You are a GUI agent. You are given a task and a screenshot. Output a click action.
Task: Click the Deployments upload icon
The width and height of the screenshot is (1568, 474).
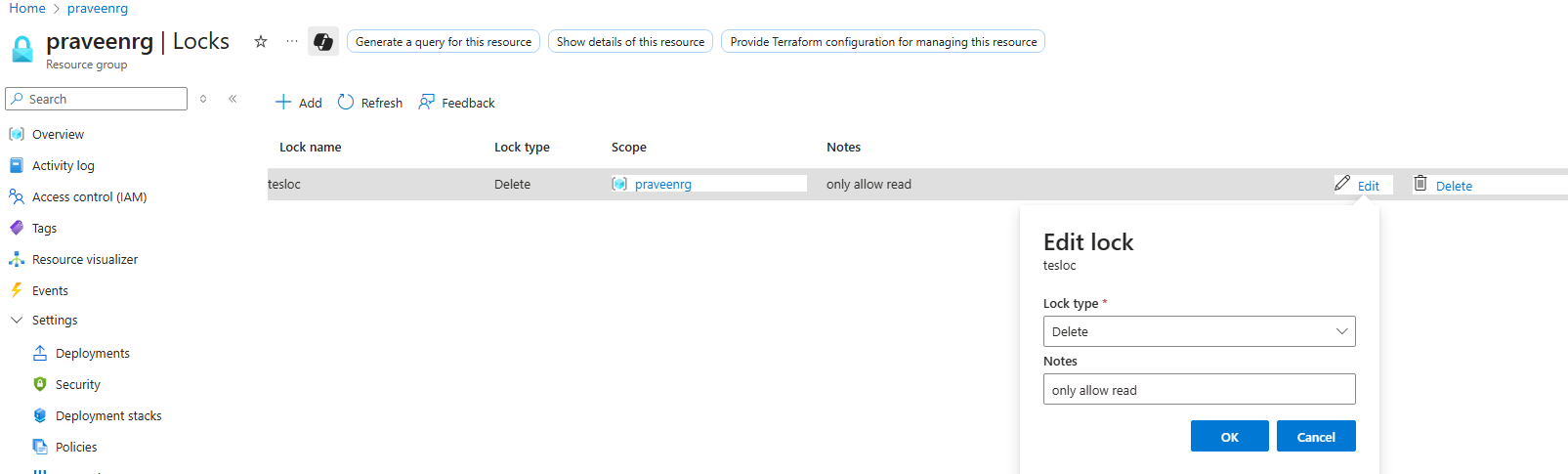coord(40,353)
